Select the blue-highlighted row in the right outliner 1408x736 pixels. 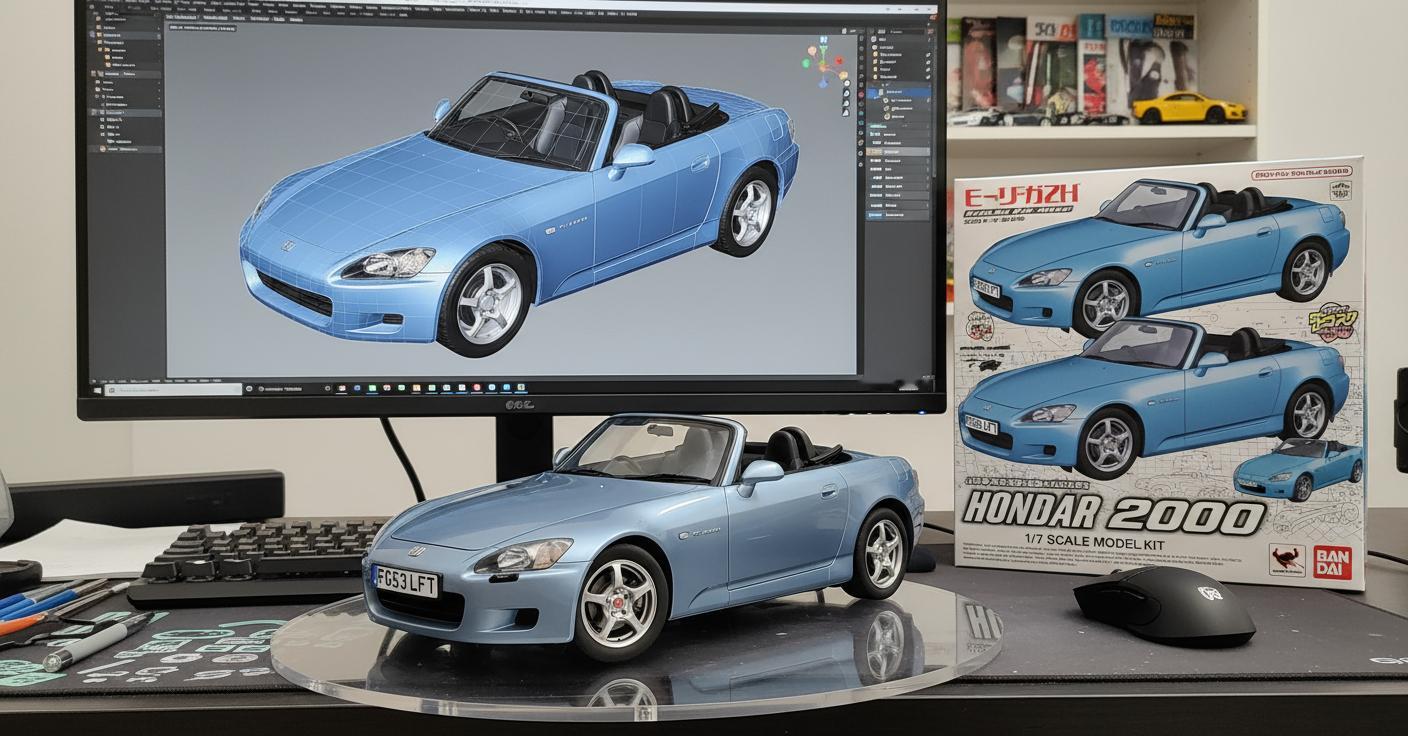[899, 92]
